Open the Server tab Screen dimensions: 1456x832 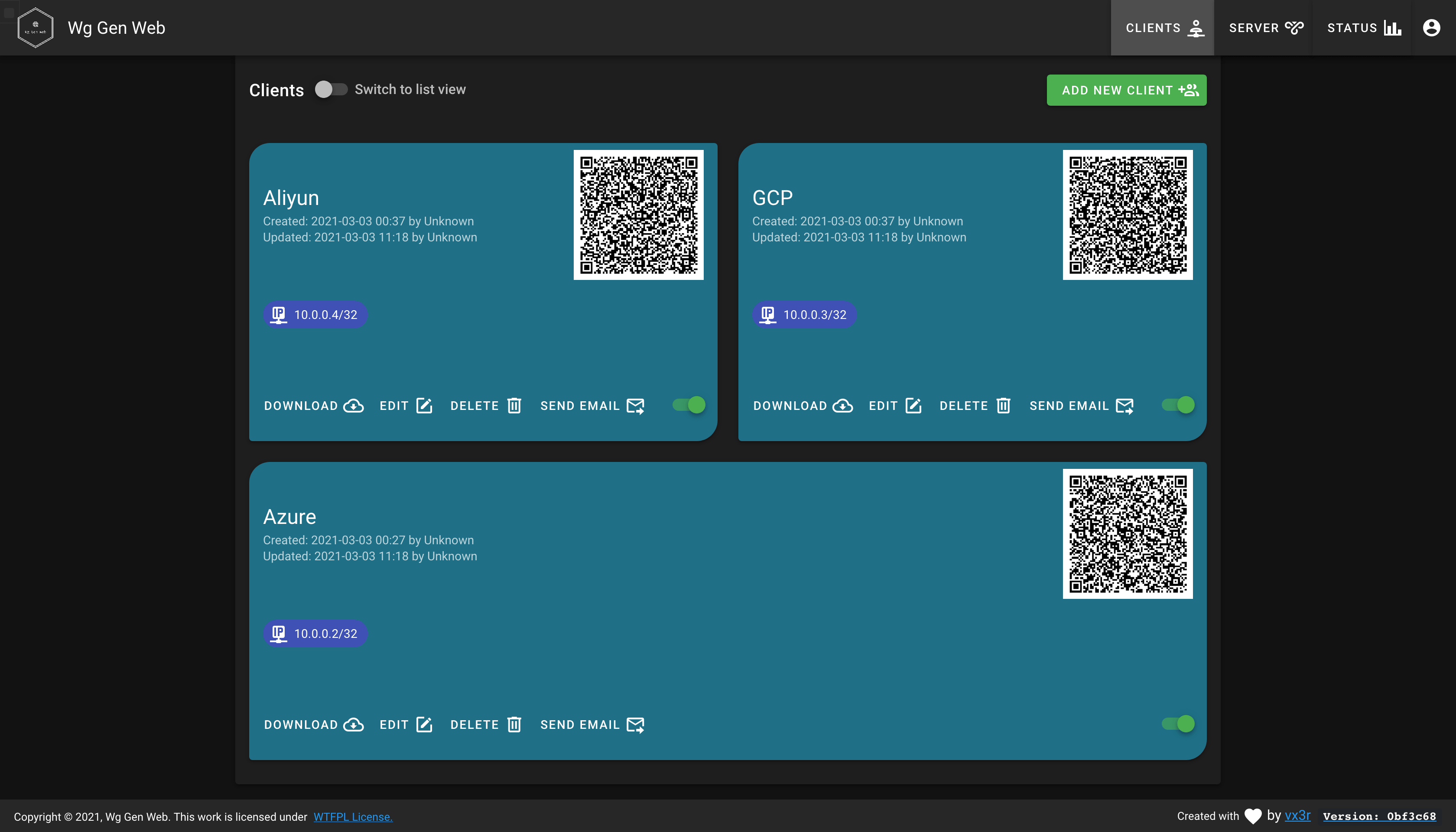pos(1265,27)
